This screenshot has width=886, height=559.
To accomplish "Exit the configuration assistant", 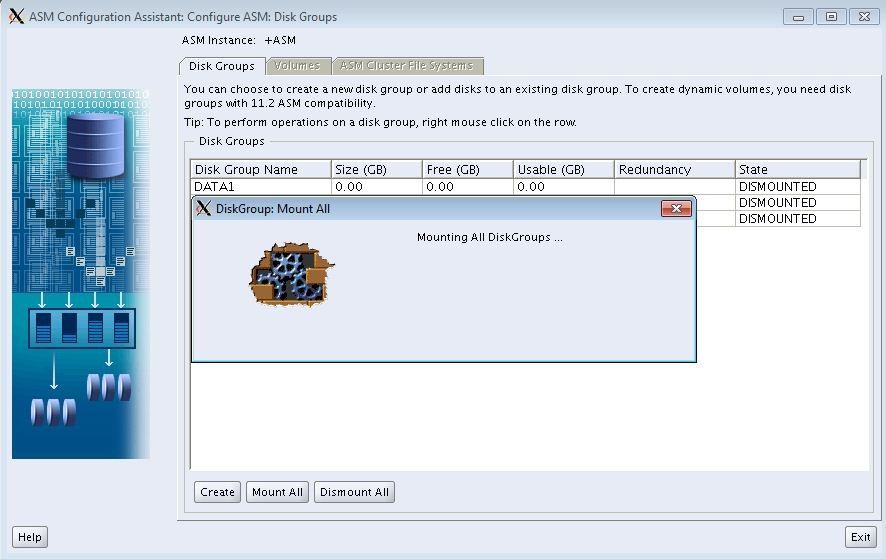I will coord(861,537).
